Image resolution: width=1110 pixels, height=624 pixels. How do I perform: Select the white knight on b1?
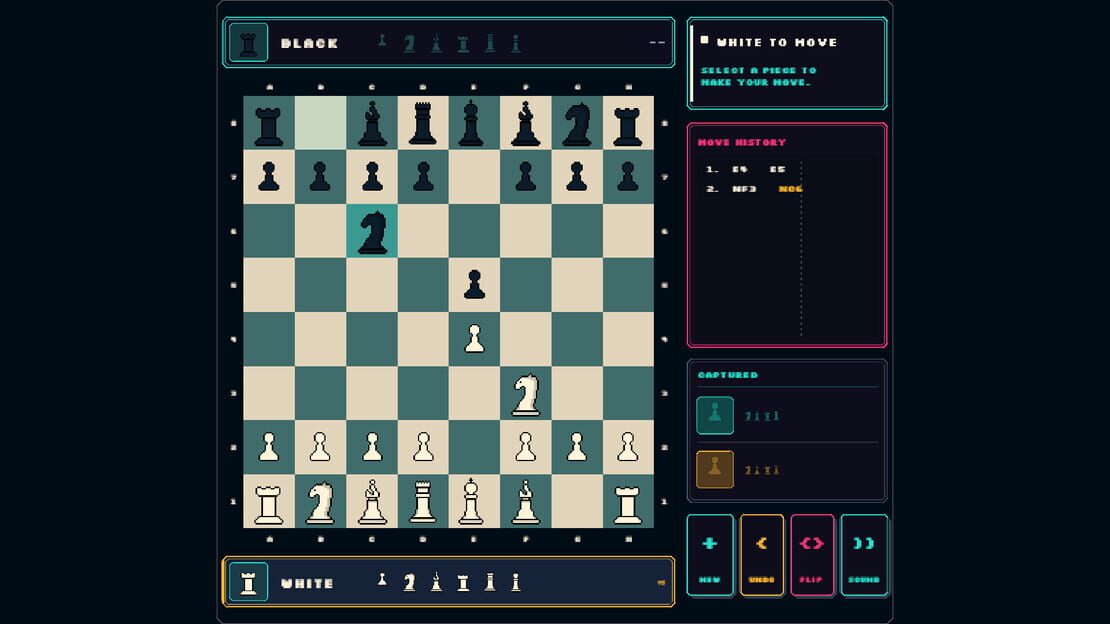[320, 501]
